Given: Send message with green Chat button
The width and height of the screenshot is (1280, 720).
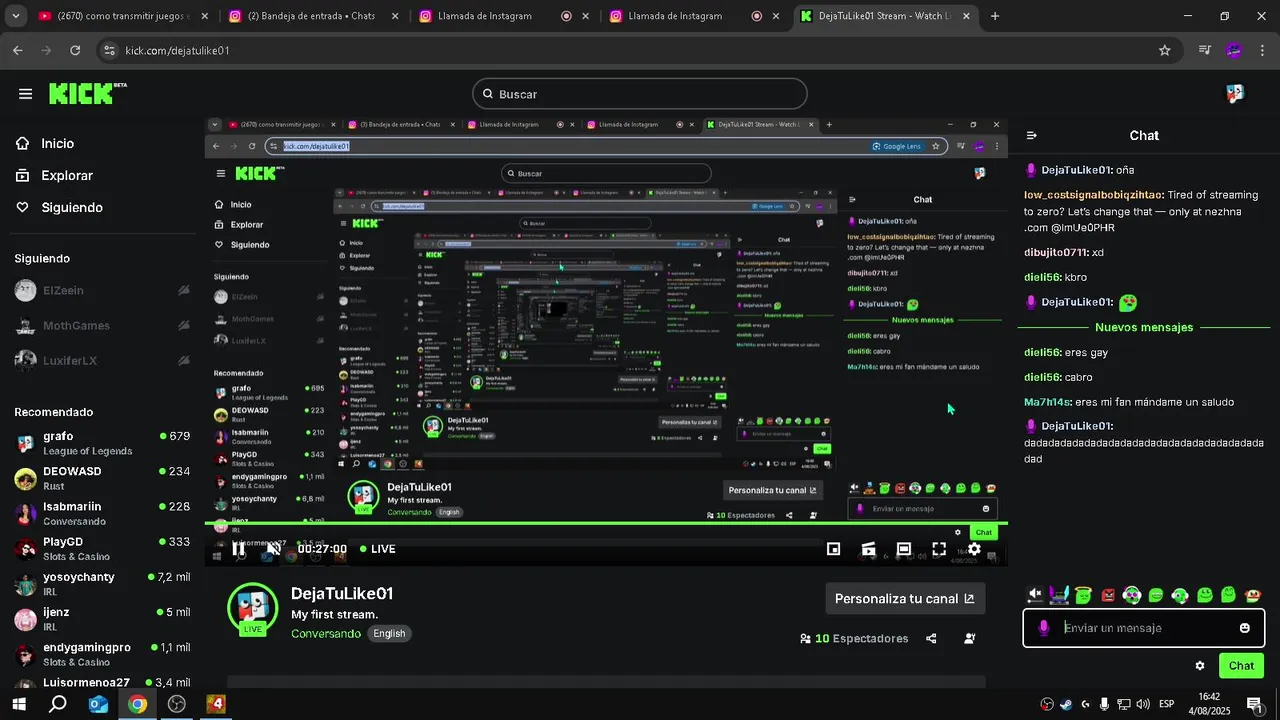Looking at the screenshot, I should click(1241, 666).
